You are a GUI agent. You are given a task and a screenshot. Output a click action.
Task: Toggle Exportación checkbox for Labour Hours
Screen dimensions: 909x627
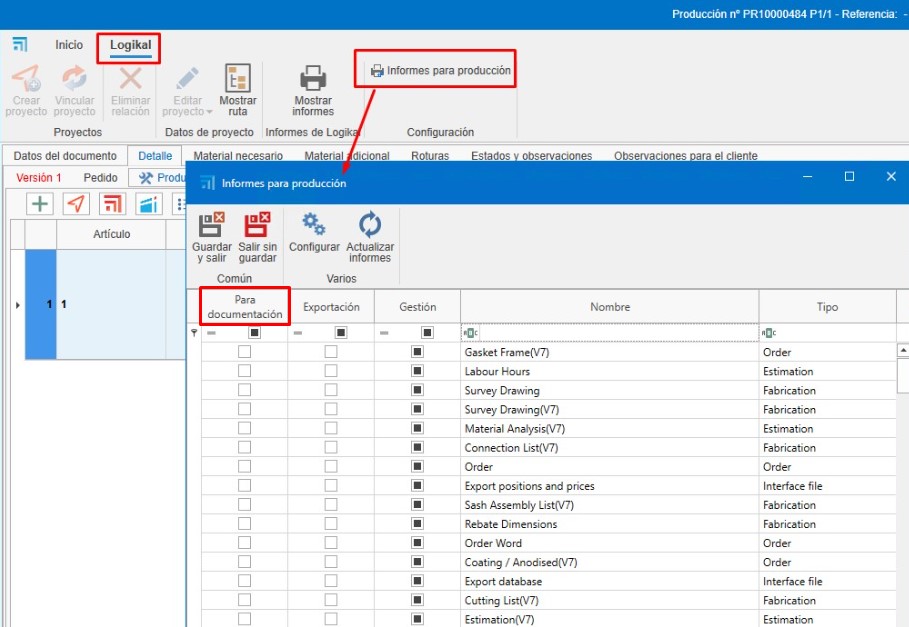coord(331,371)
